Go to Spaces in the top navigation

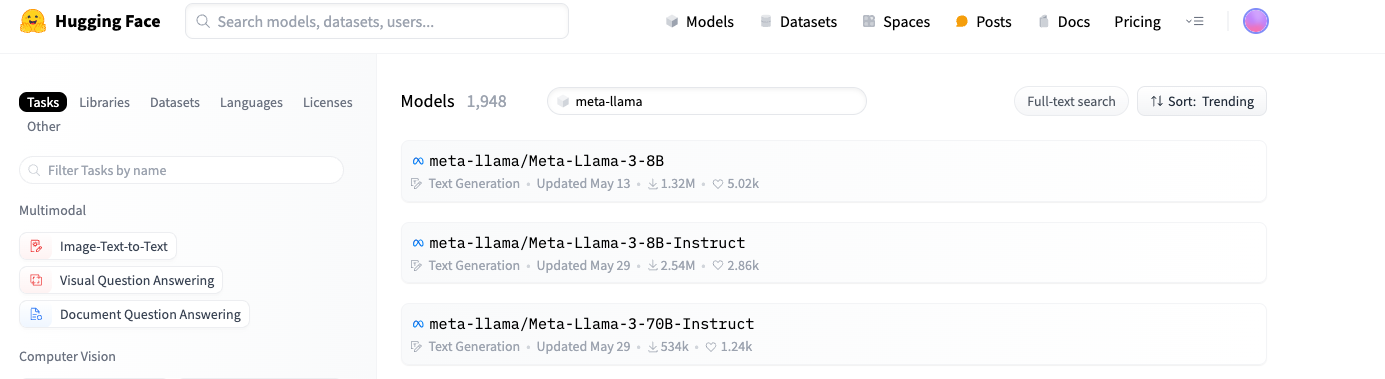pyautogui.click(x=896, y=21)
